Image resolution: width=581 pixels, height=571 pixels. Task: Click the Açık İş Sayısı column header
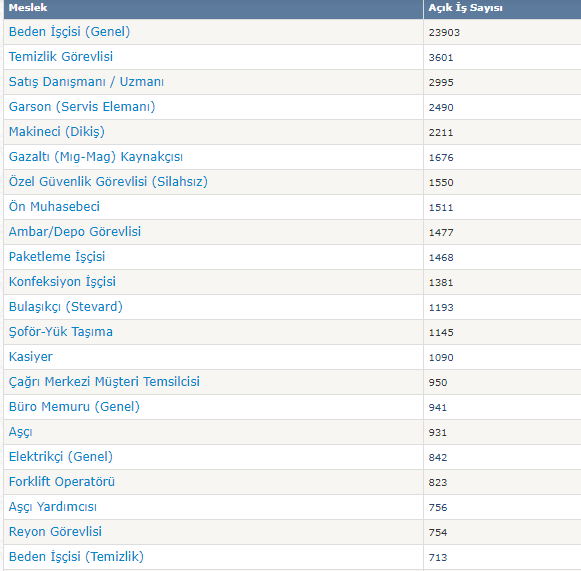pos(465,8)
